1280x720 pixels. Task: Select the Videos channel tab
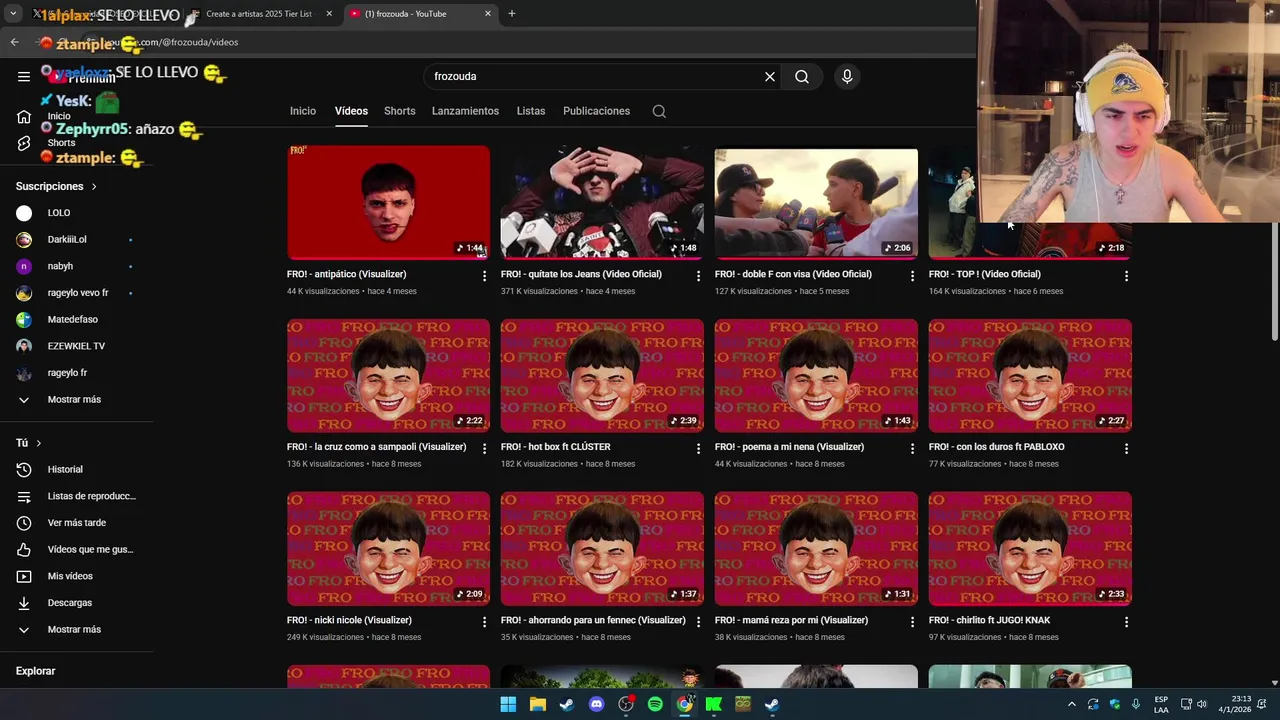coord(351,111)
